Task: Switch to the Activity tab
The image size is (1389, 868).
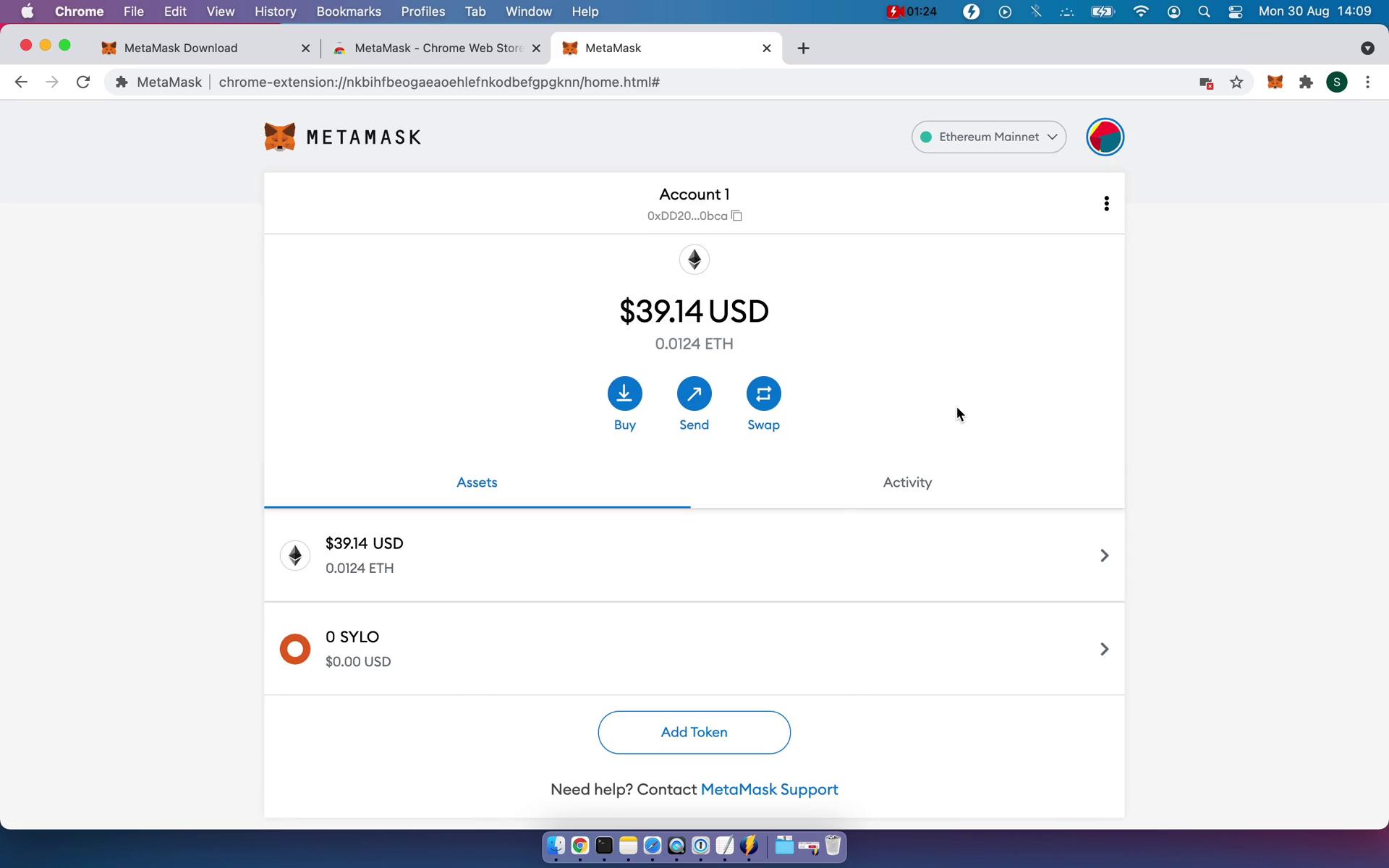Action: [906, 482]
